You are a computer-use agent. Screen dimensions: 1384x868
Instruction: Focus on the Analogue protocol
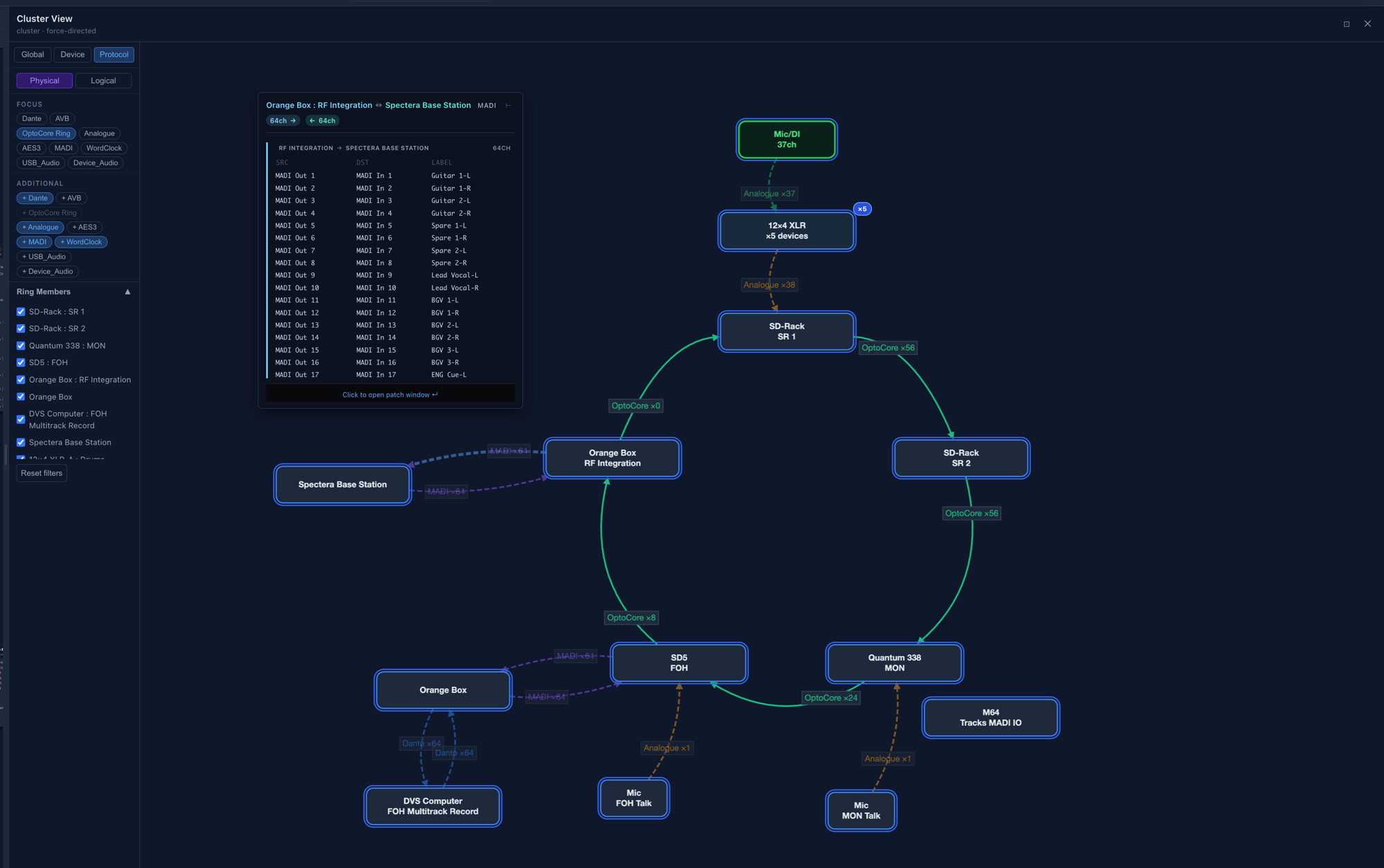point(100,133)
